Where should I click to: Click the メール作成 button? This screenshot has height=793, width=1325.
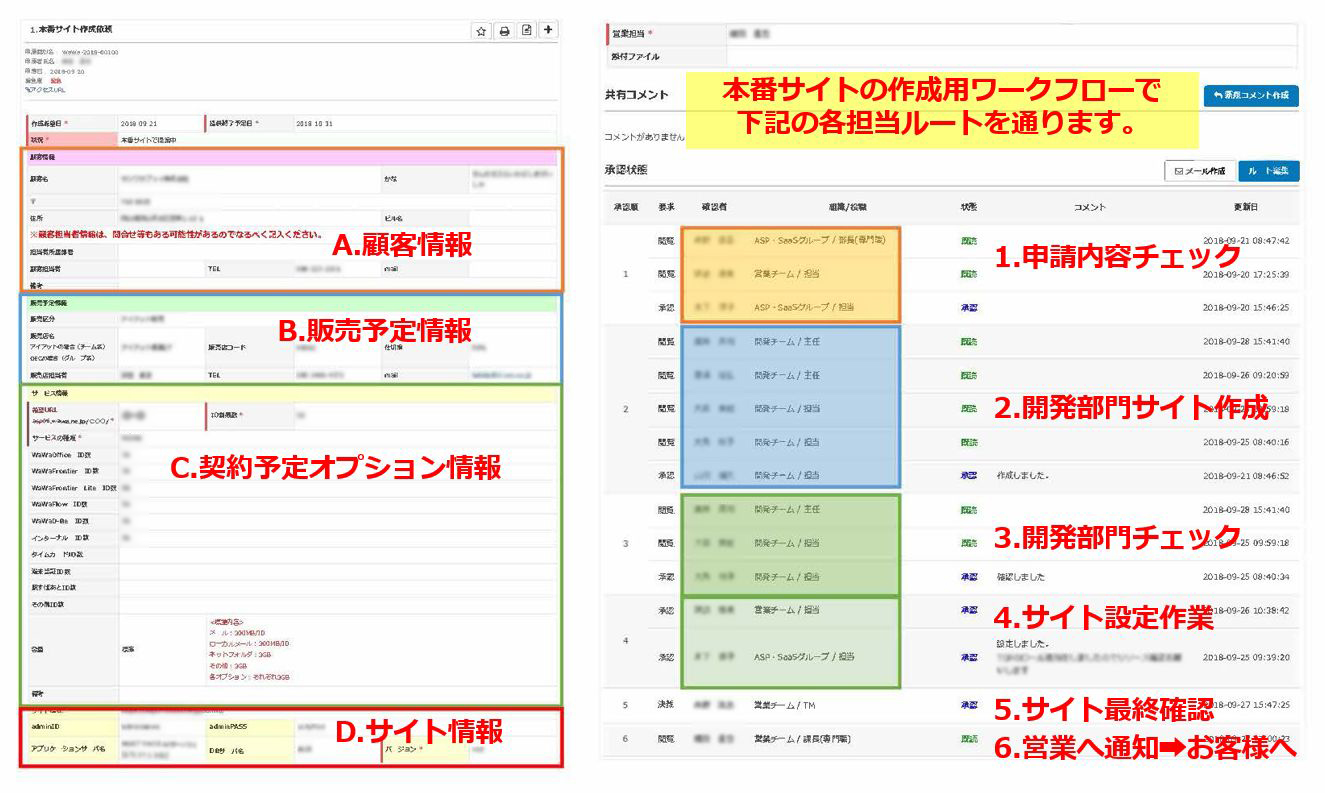(x=1199, y=171)
